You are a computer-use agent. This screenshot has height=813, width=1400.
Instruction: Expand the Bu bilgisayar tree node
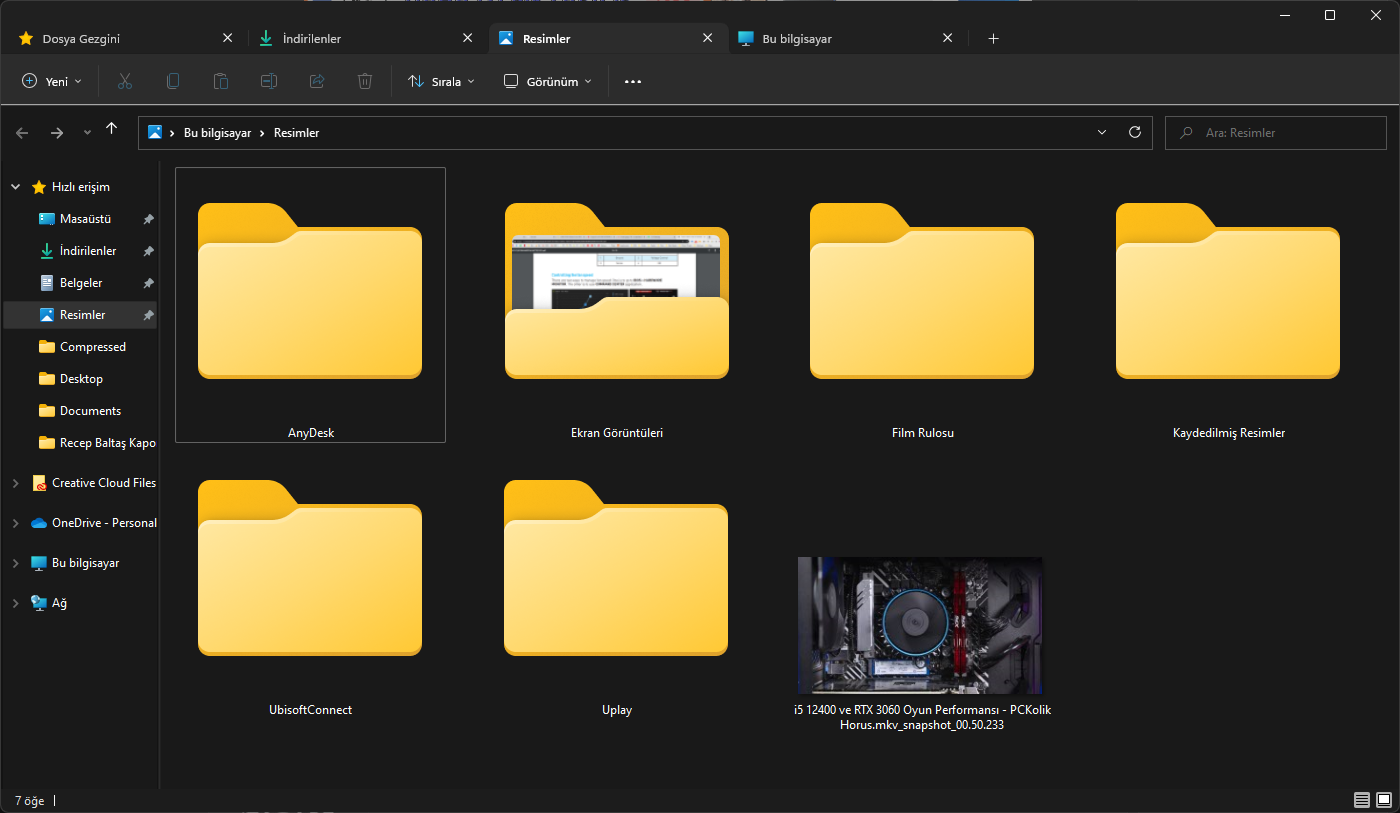pyautogui.click(x=15, y=563)
